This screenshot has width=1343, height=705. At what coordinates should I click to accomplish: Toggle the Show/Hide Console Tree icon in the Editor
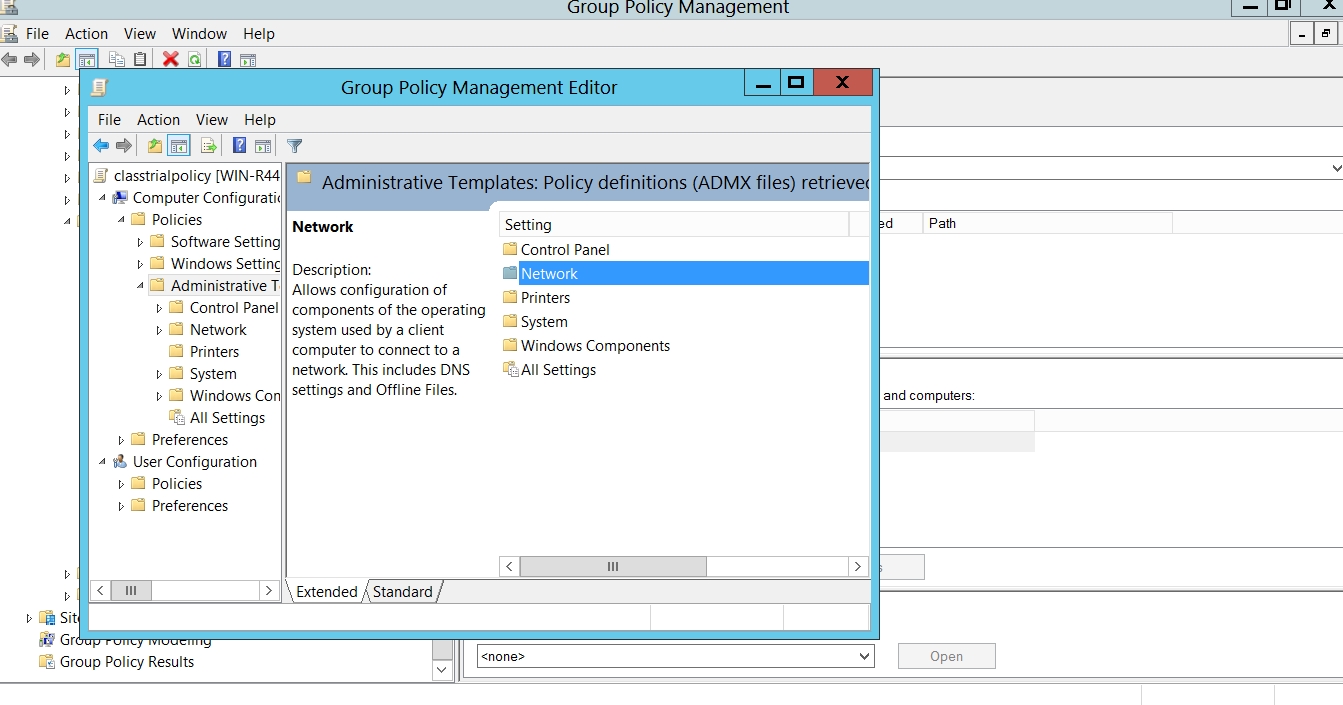[x=179, y=146]
